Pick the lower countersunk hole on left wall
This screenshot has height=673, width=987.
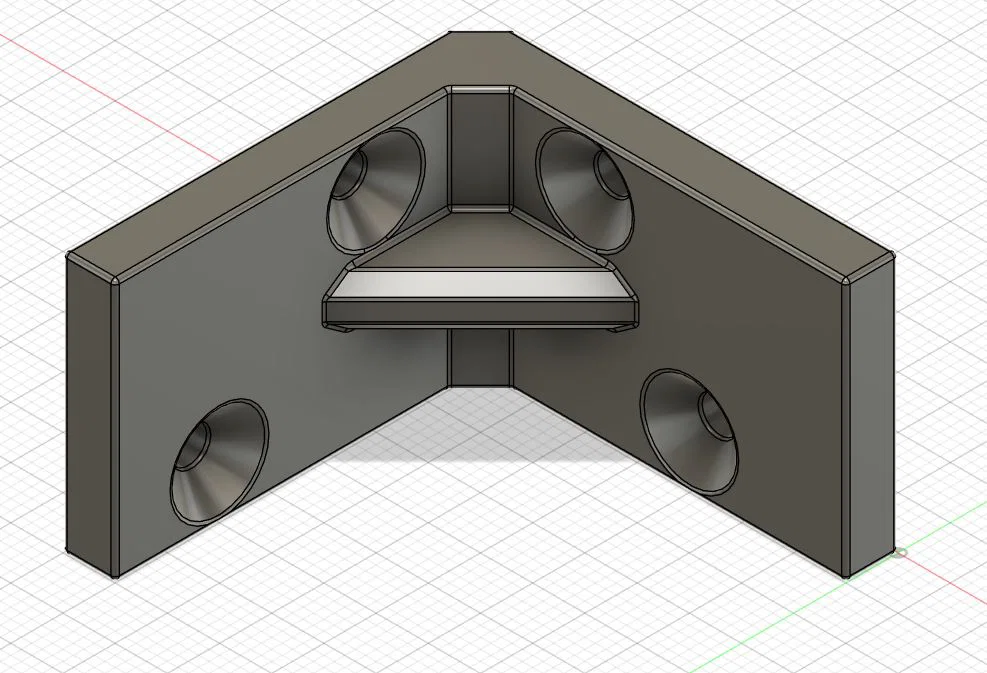218,462
